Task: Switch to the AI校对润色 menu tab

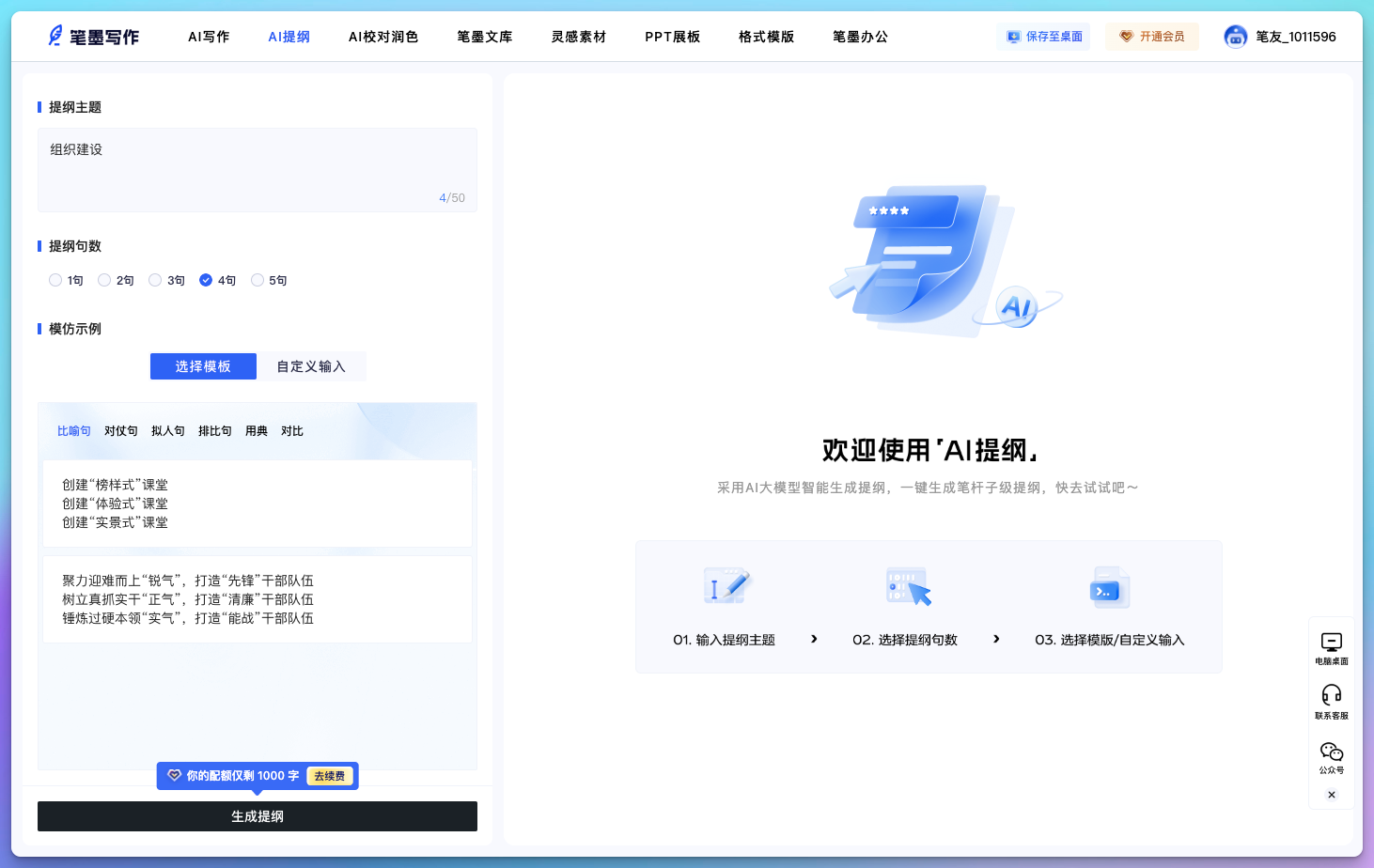Action: click(x=383, y=37)
